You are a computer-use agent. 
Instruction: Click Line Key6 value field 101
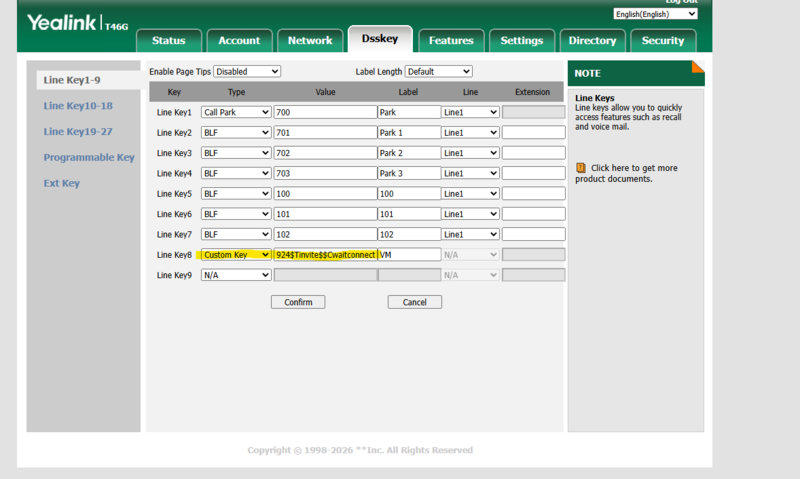coord(325,214)
